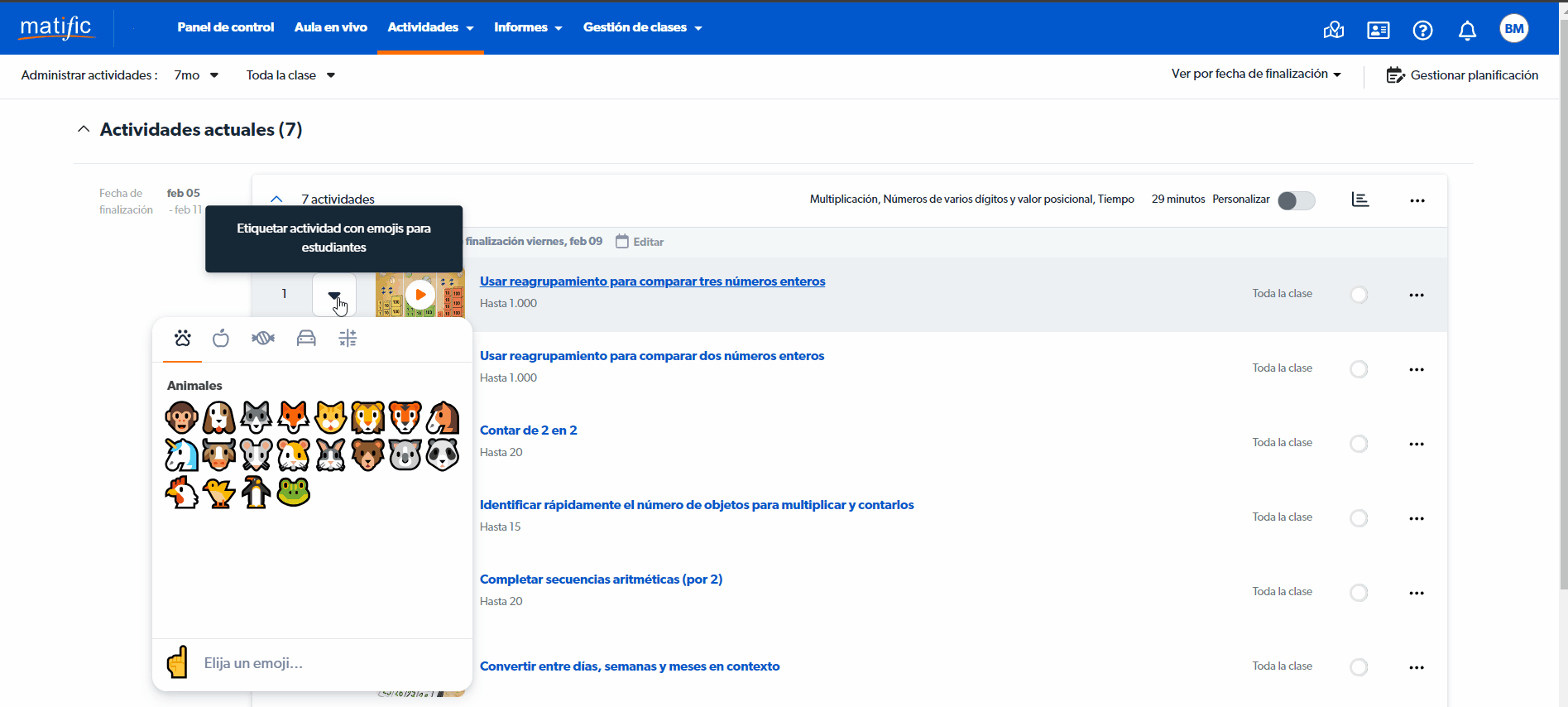Image resolution: width=1568 pixels, height=707 pixels.
Task: Open 'Usar reagrupamiento para comparar tres números enteros'
Action: [652, 281]
